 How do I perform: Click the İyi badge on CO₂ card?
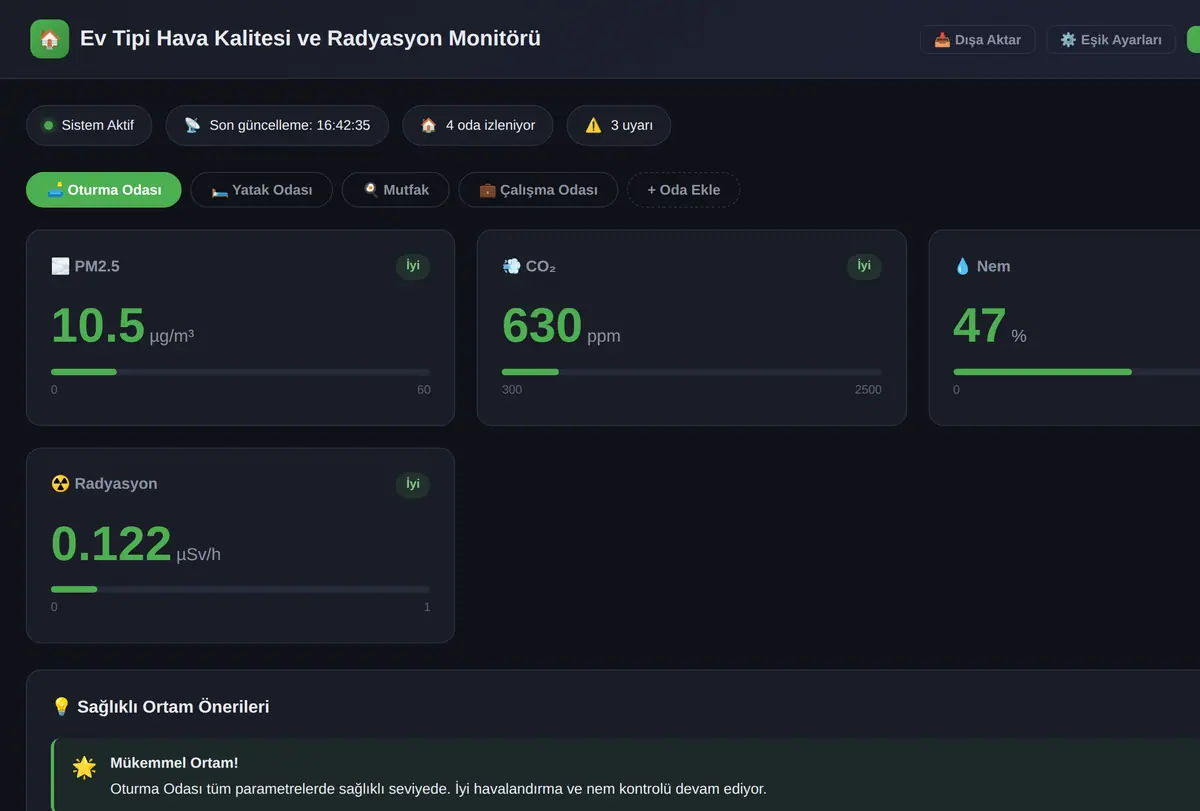coord(864,266)
